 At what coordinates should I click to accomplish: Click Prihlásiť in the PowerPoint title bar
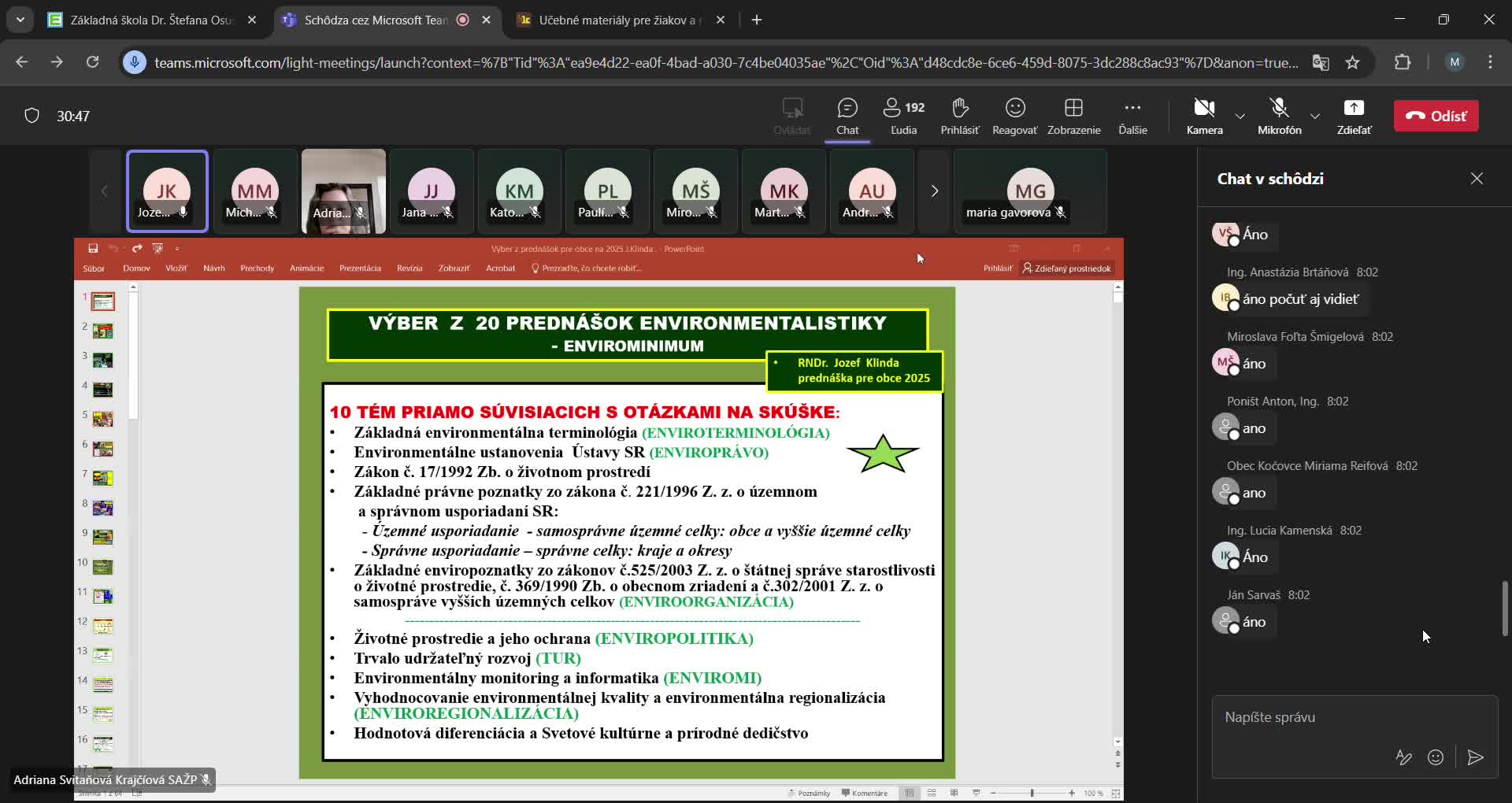pos(997,268)
